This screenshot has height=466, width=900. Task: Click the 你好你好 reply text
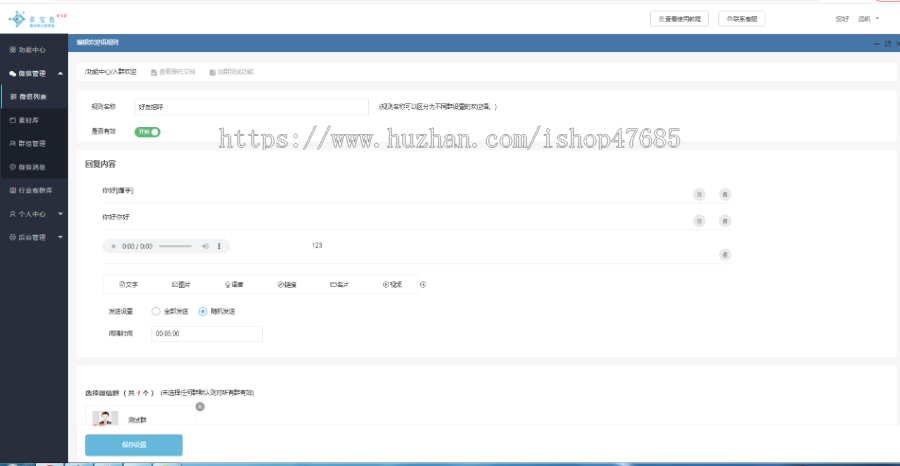point(115,217)
